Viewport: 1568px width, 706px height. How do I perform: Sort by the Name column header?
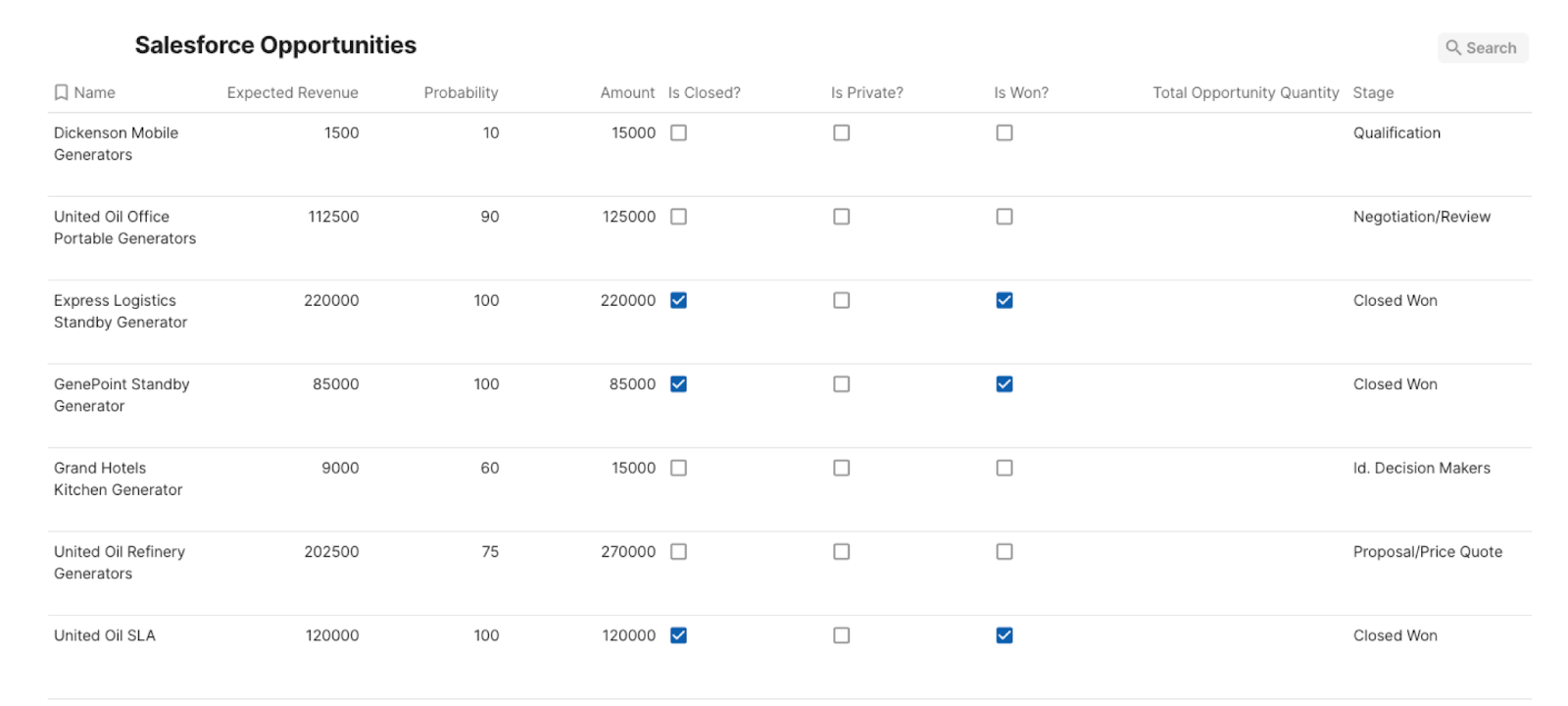point(94,92)
